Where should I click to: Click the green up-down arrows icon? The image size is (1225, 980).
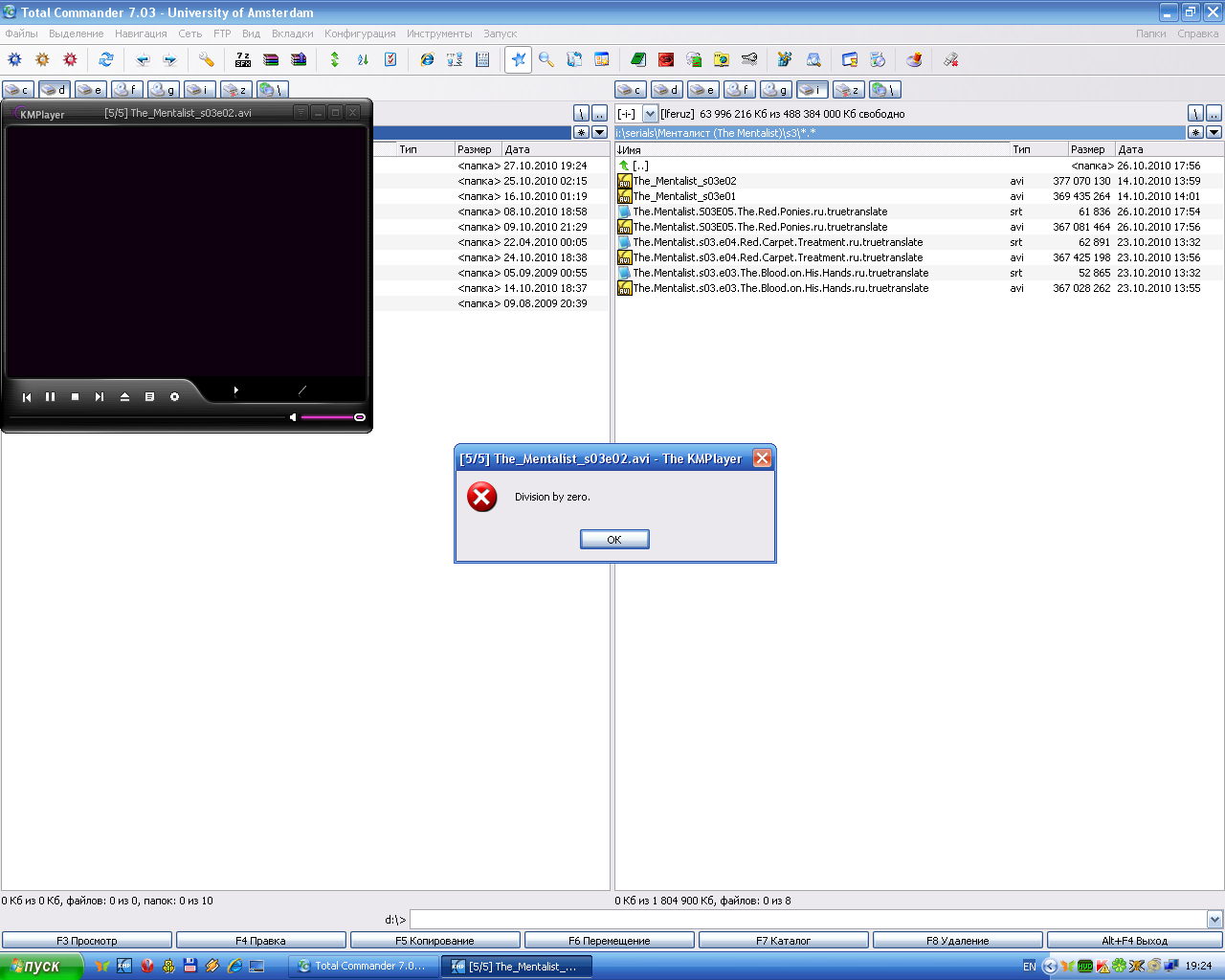point(335,59)
